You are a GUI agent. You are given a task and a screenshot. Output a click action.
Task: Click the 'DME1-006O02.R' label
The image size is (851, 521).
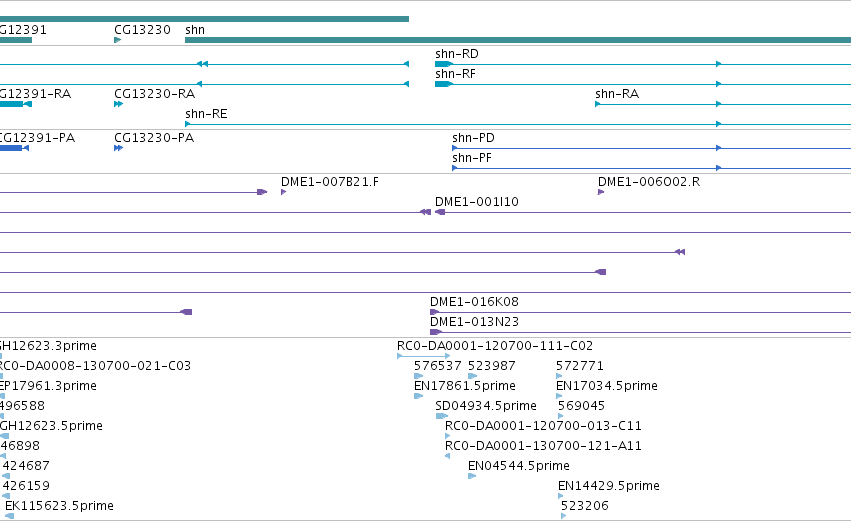coord(649,182)
